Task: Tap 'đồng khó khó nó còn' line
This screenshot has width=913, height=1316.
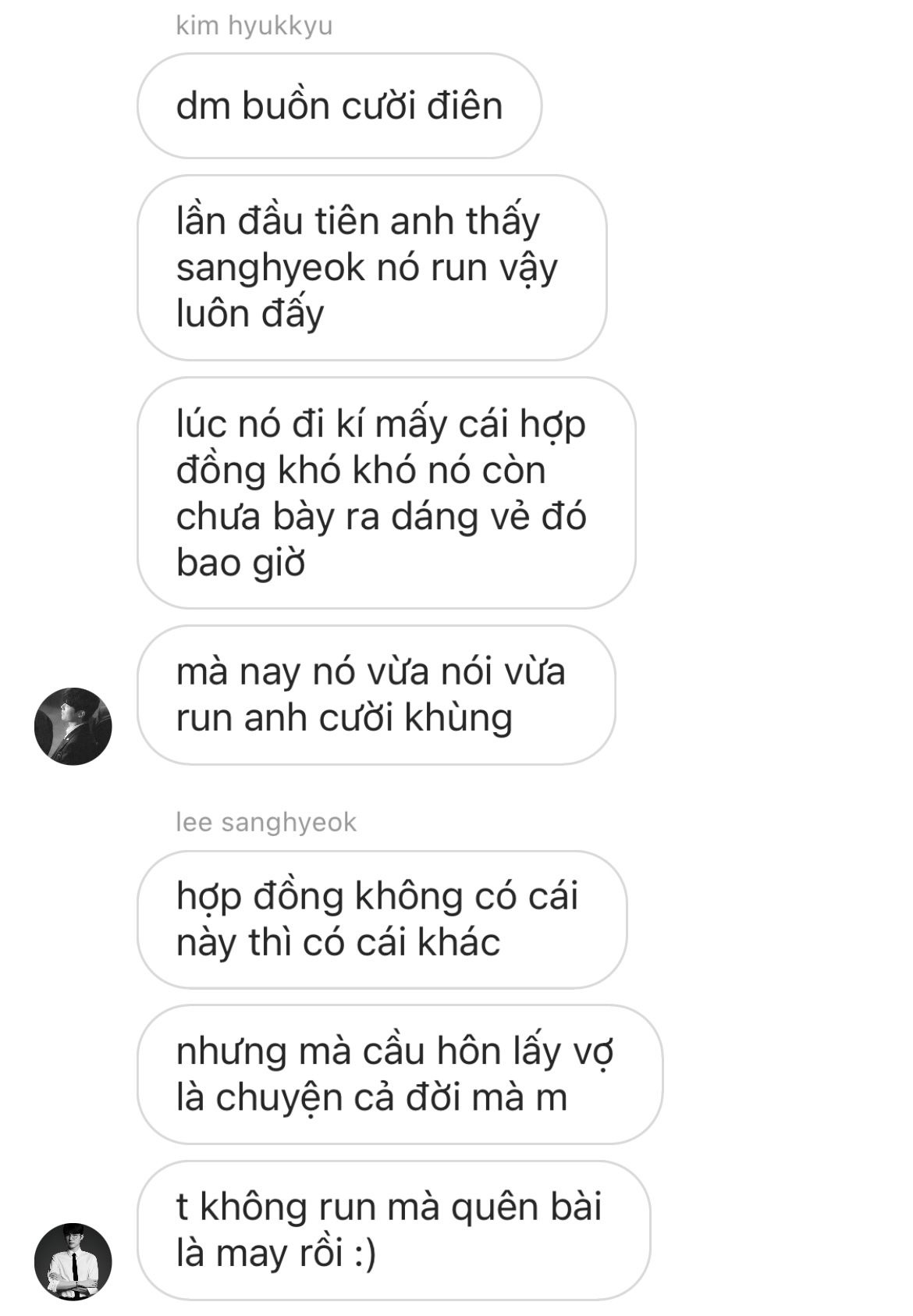Action: point(361,471)
